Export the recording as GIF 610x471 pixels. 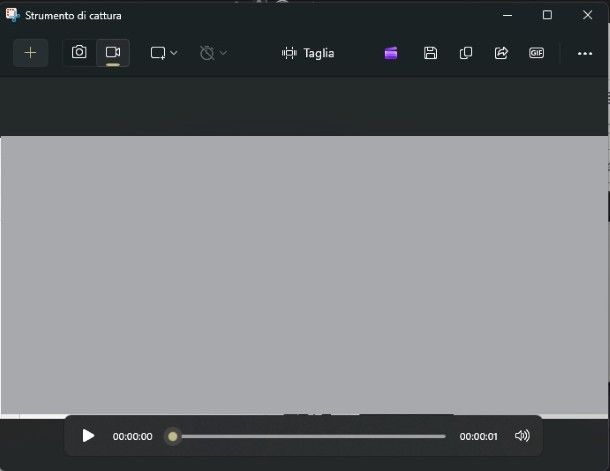click(x=536, y=53)
